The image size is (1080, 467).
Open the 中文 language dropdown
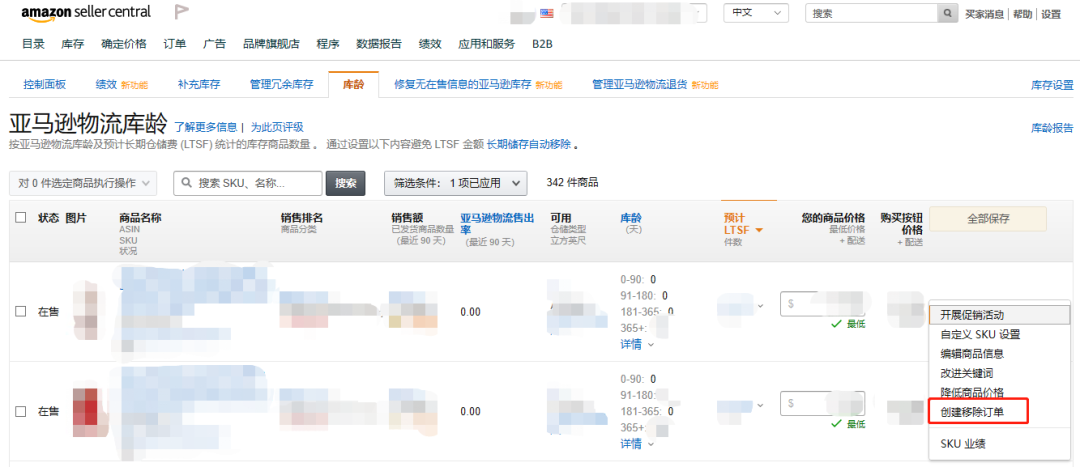pyautogui.click(x=756, y=13)
